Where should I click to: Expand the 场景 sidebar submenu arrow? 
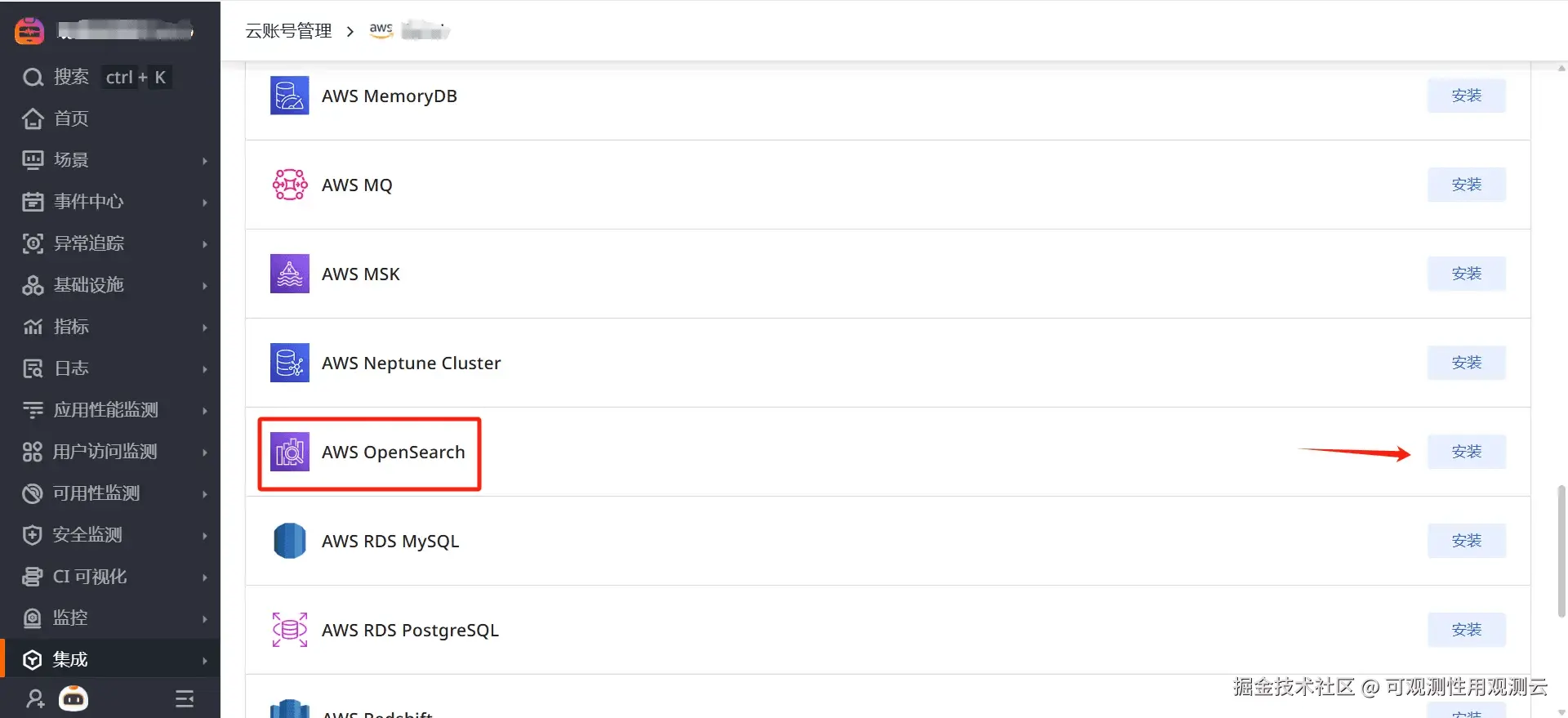pyautogui.click(x=204, y=161)
